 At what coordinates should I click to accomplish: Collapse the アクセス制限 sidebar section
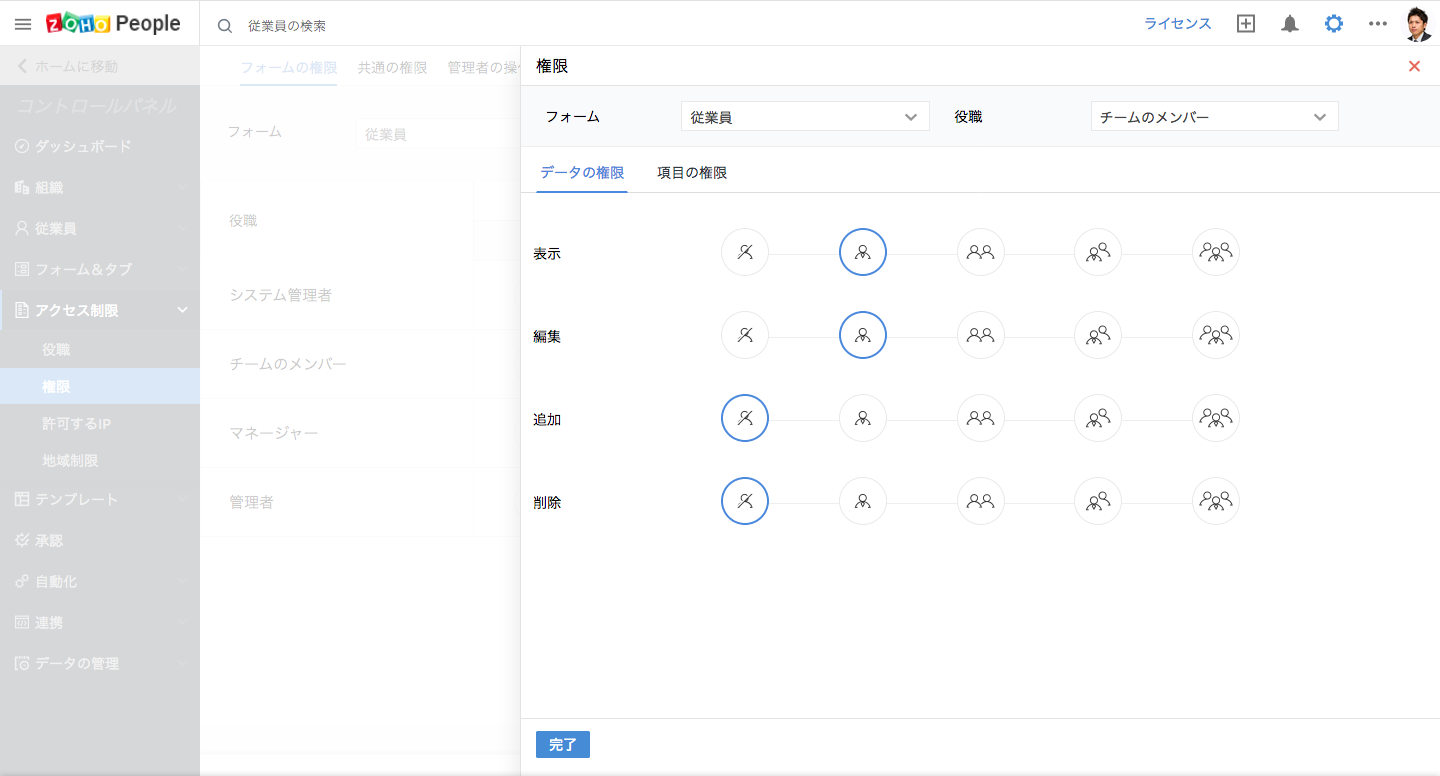tap(182, 310)
